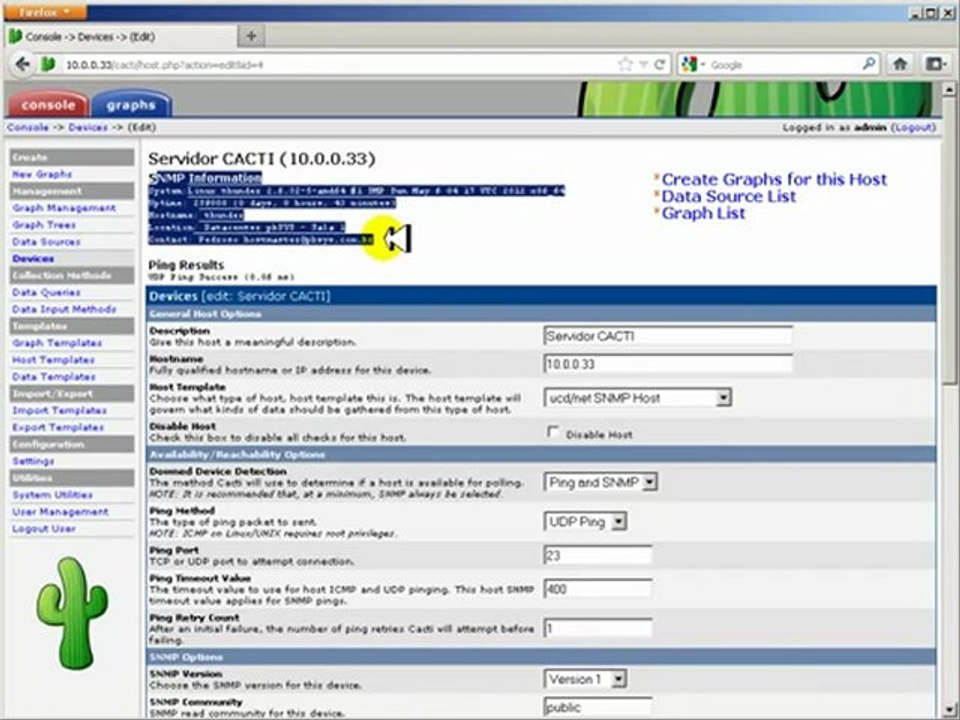Click the address bar URL field
Viewport: 960px width, 720px height.
coord(337,64)
